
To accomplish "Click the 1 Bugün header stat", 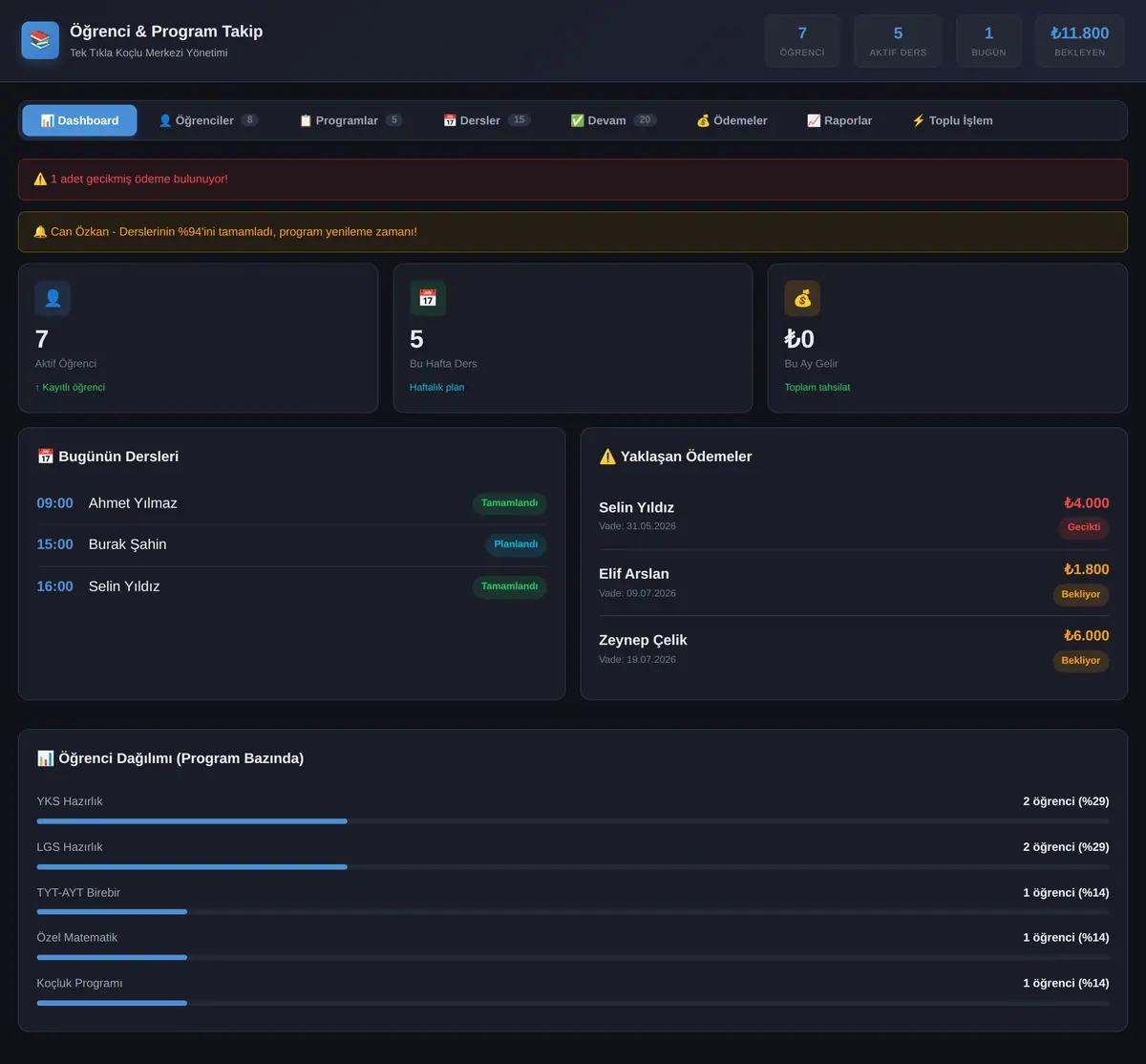I will 988,41.
